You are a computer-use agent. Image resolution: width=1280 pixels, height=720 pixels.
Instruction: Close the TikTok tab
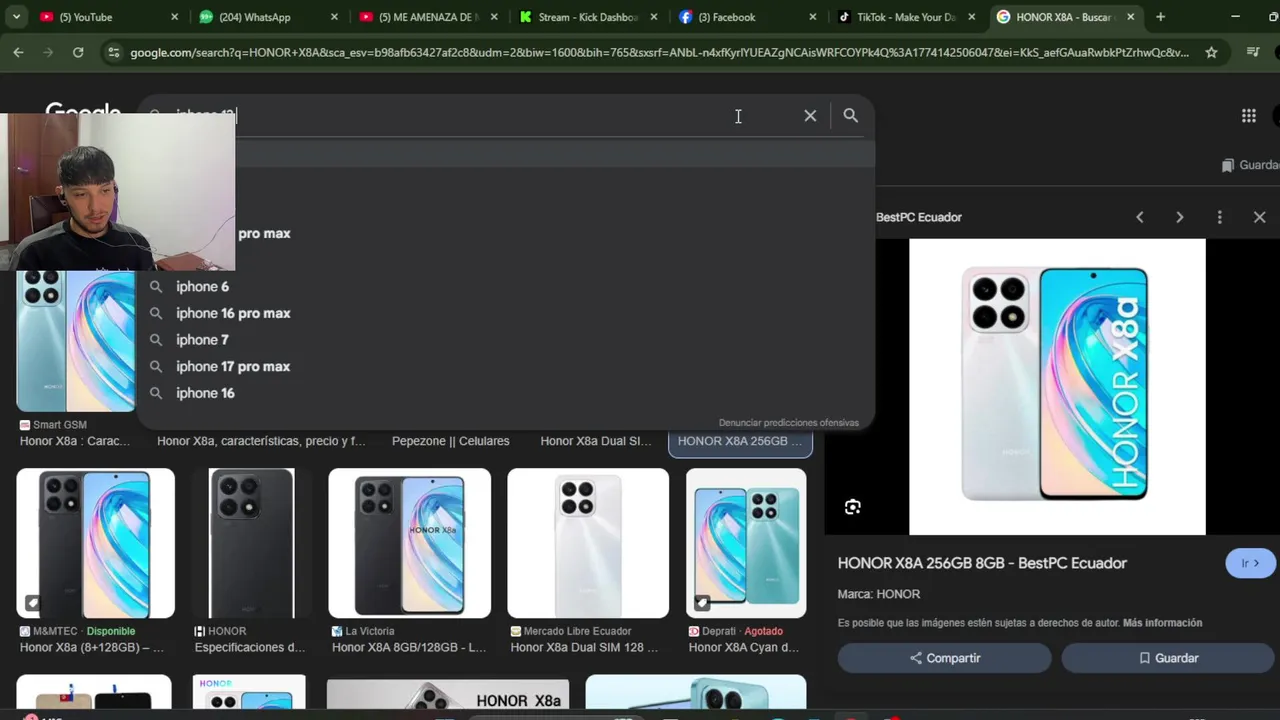[971, 17]
